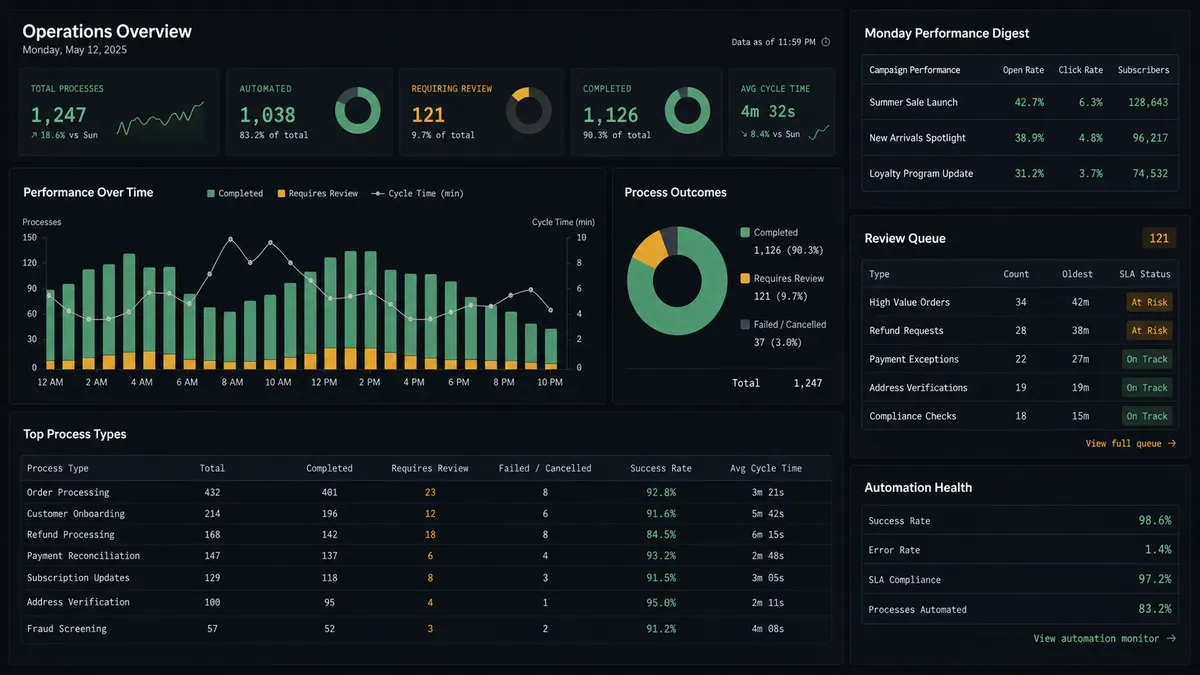1200x675 pixels.
Task: Click At Risk status for Refund Requests
Action: (1149, 330)
